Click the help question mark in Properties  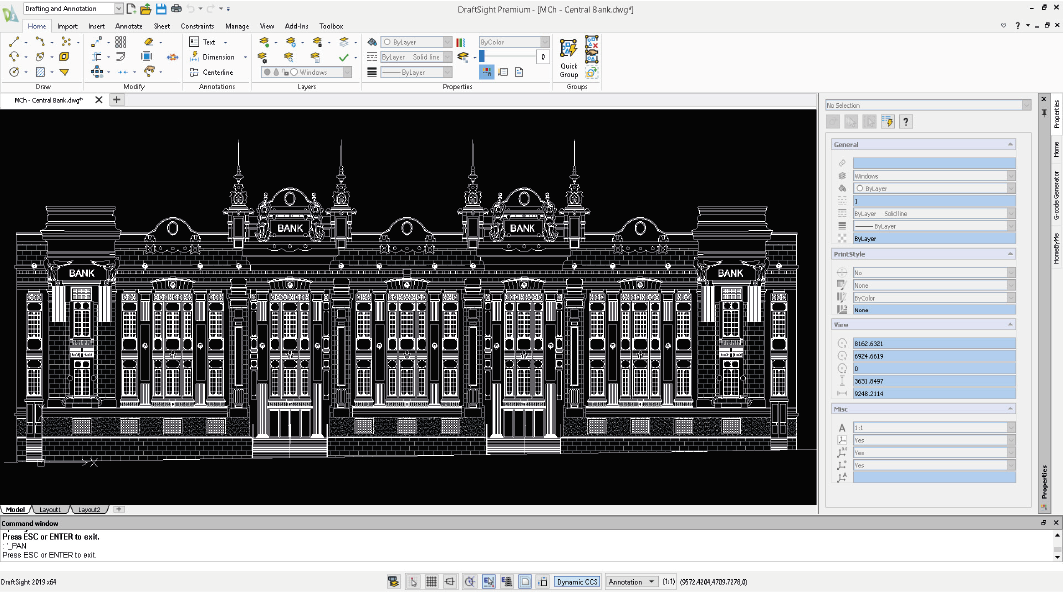905,122
